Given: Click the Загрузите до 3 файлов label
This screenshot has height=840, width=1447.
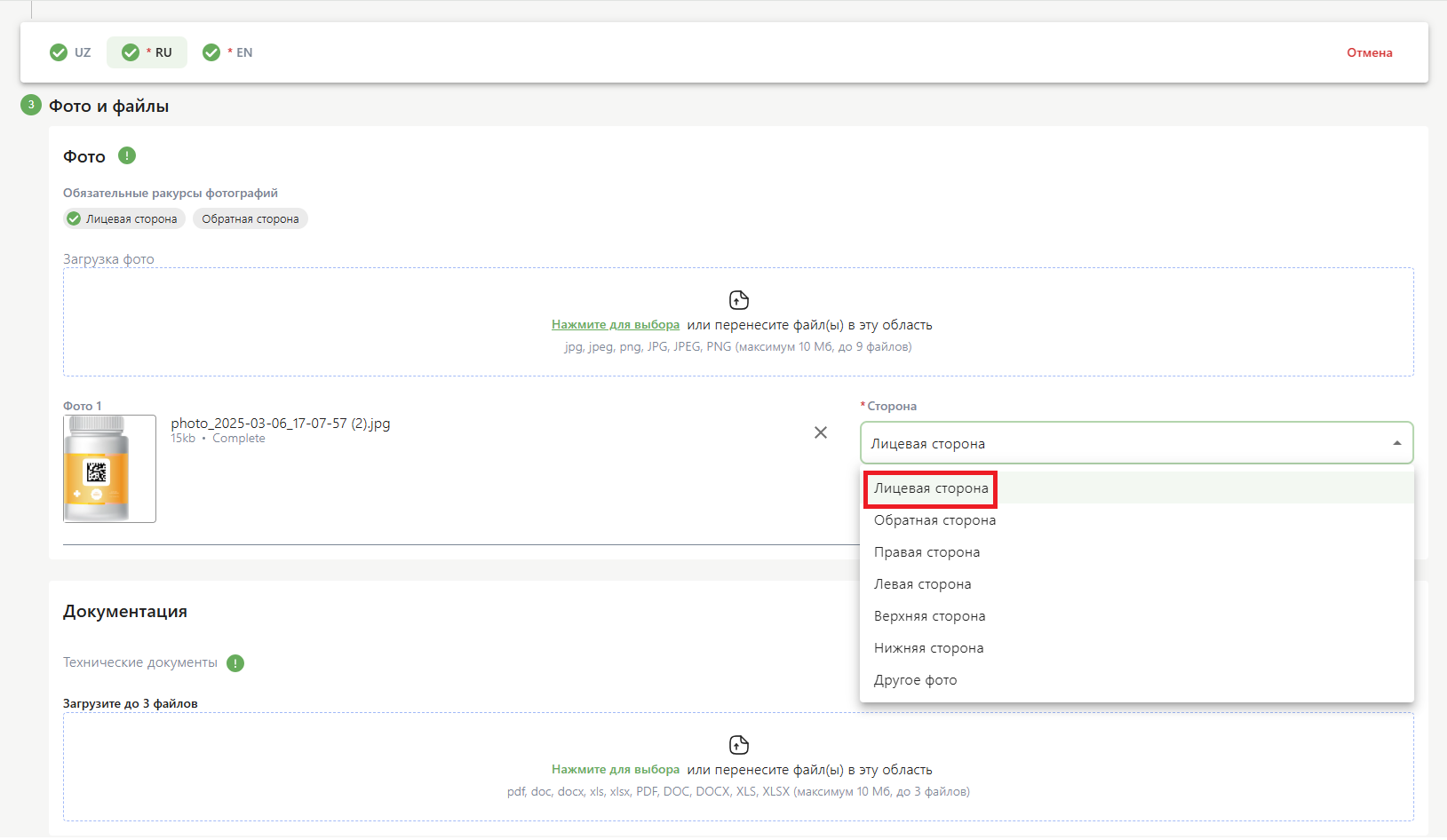Looking at the screenshot, I should click(131, 704).
